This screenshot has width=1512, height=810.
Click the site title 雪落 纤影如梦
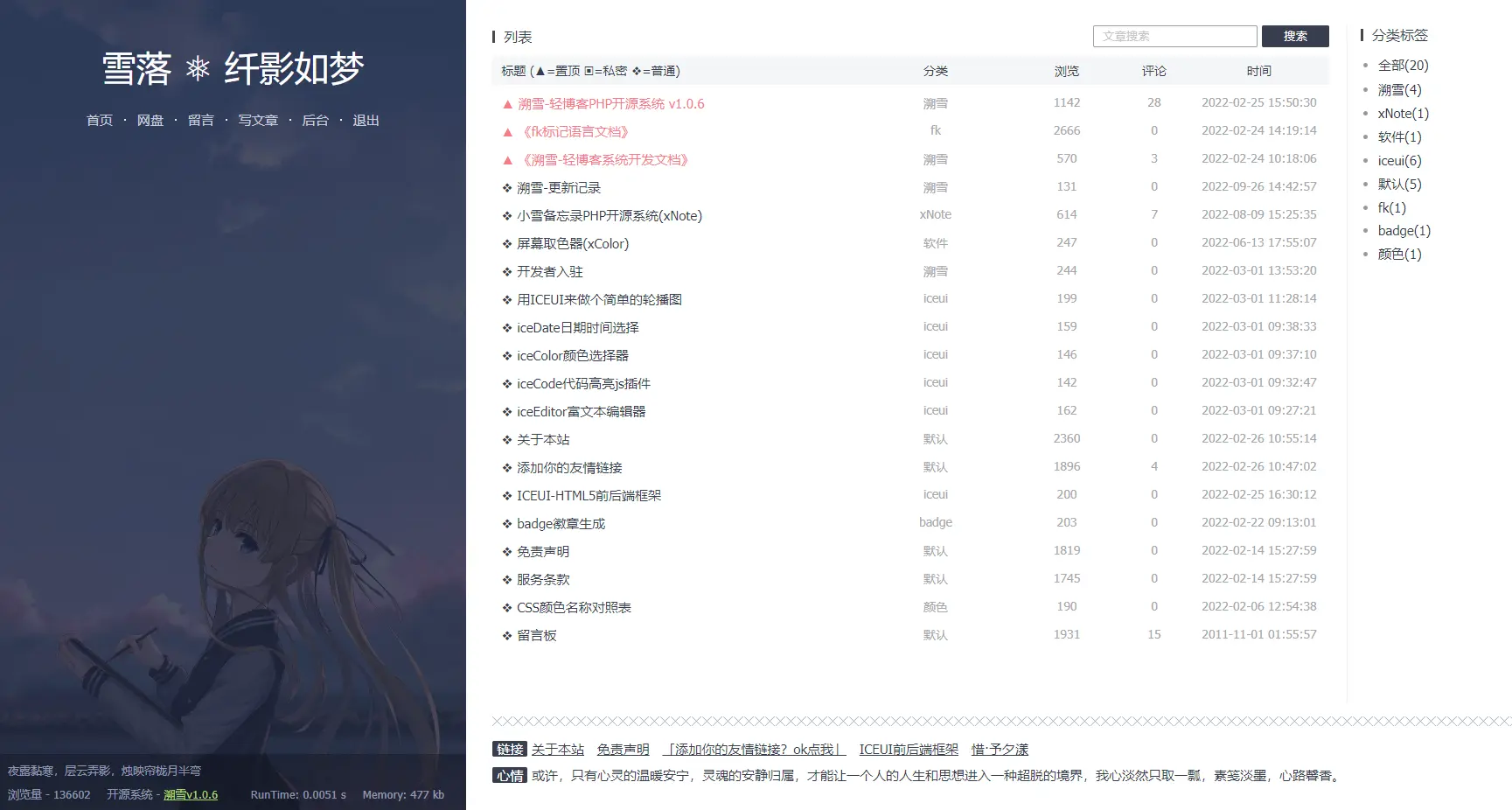[x=233, y=68]
